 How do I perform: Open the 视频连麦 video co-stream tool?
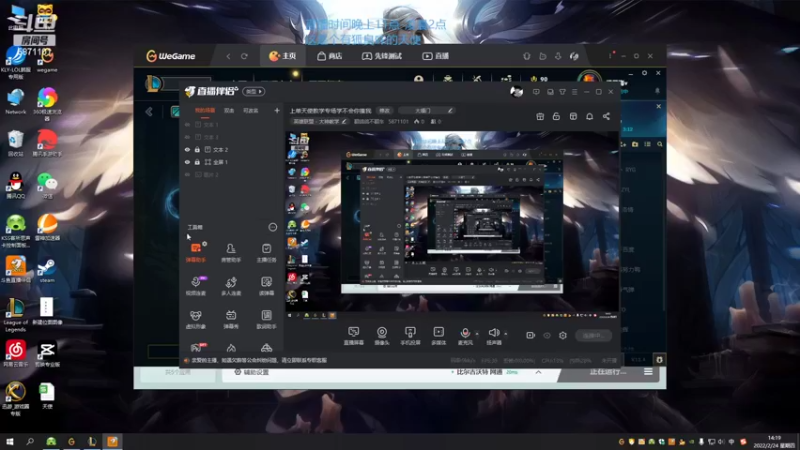pyautogui.click(x=196, y=286)
